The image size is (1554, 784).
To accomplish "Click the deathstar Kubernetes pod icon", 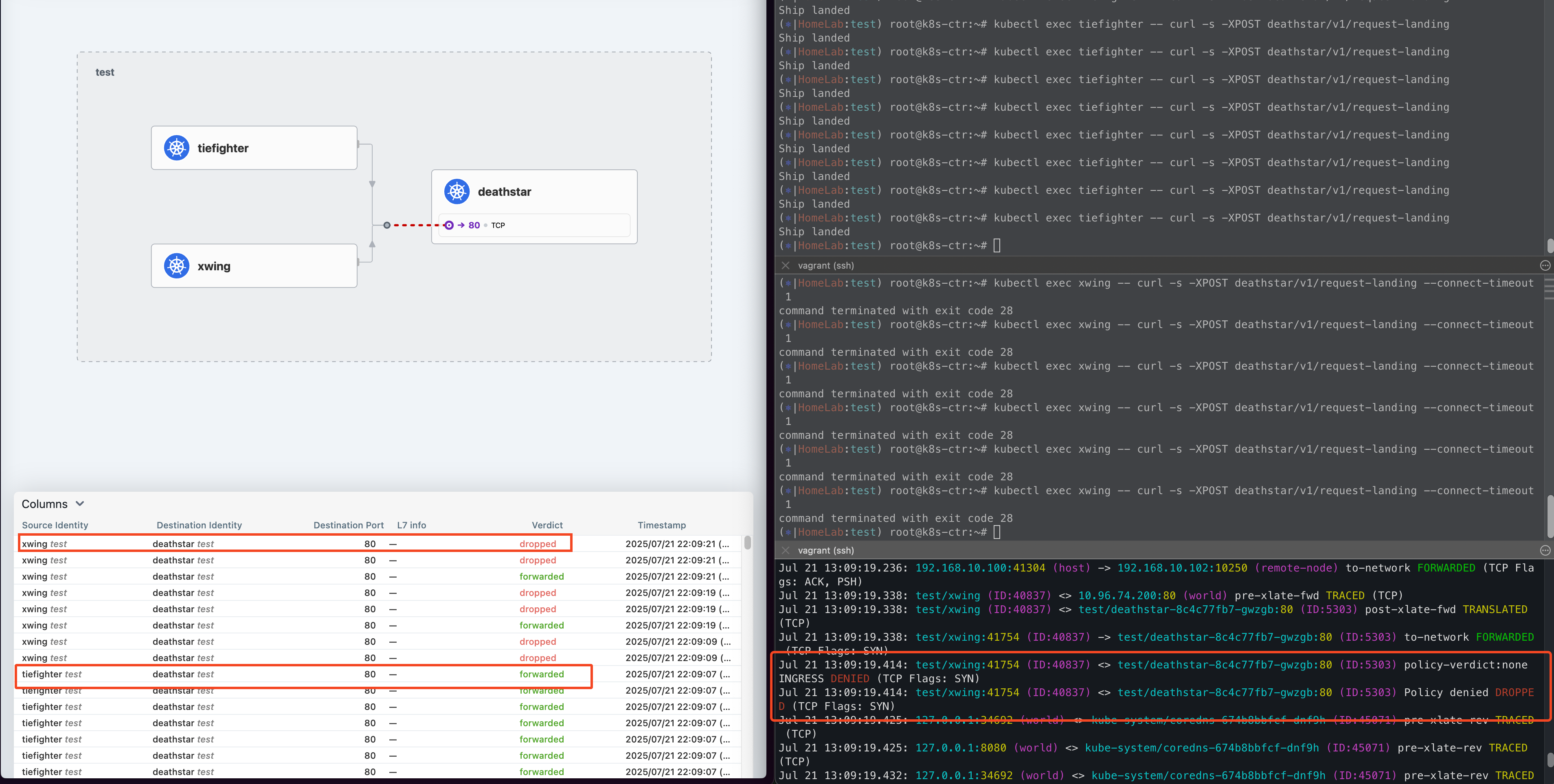I will click(x=457, y=192).
